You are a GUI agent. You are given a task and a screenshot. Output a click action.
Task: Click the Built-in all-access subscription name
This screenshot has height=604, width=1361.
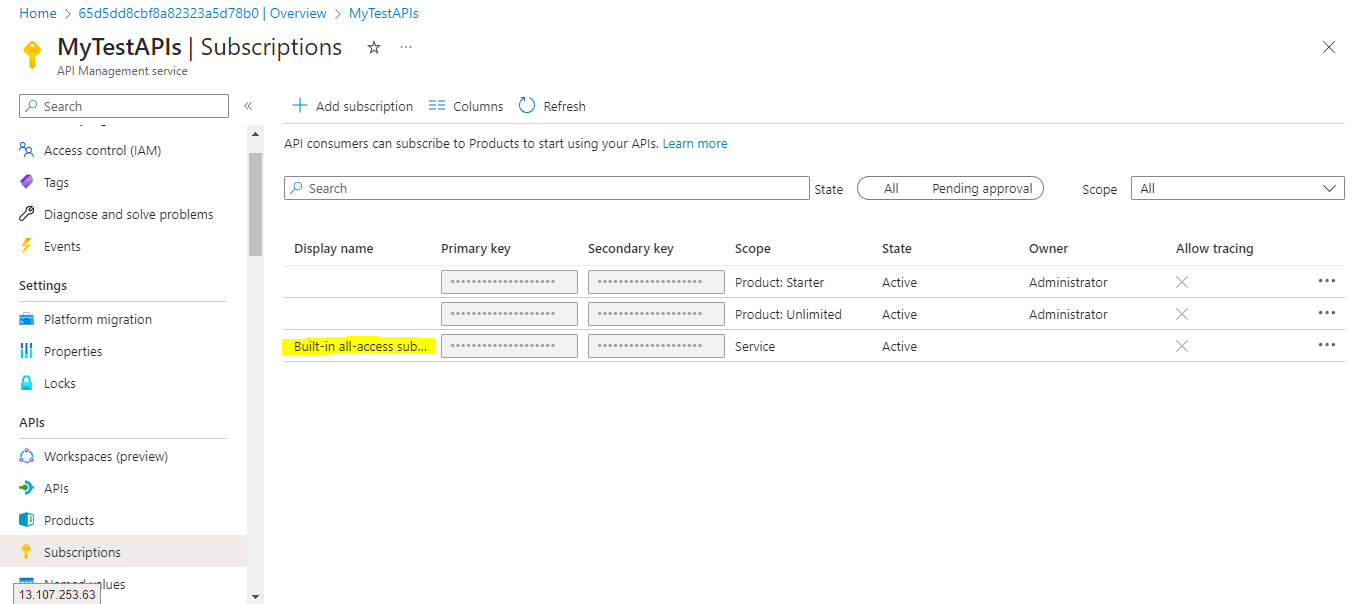[x=360, y=346]
